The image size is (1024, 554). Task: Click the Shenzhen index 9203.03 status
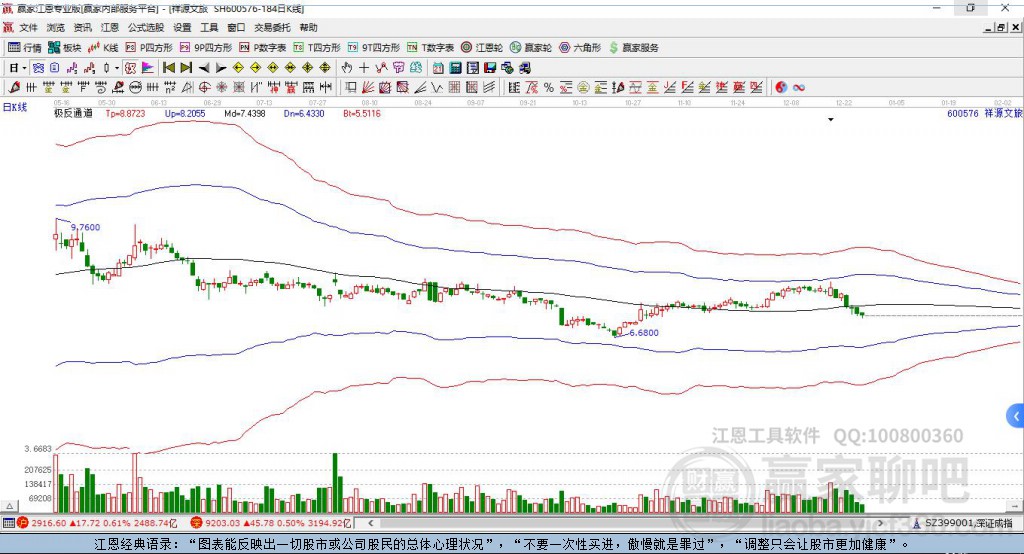coord(270,523)
